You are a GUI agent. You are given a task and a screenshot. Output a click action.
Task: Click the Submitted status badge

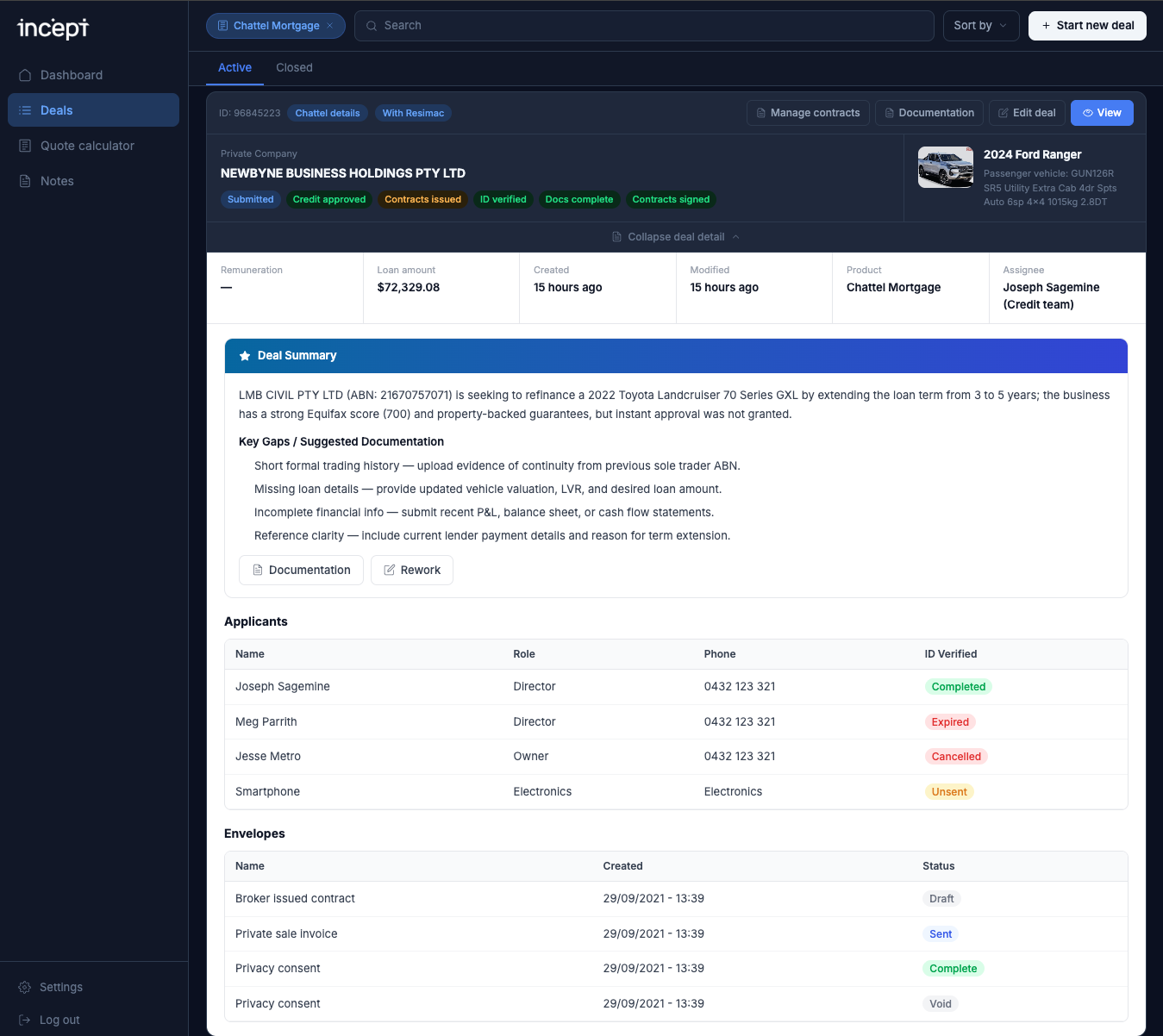(x=250, y=199)
